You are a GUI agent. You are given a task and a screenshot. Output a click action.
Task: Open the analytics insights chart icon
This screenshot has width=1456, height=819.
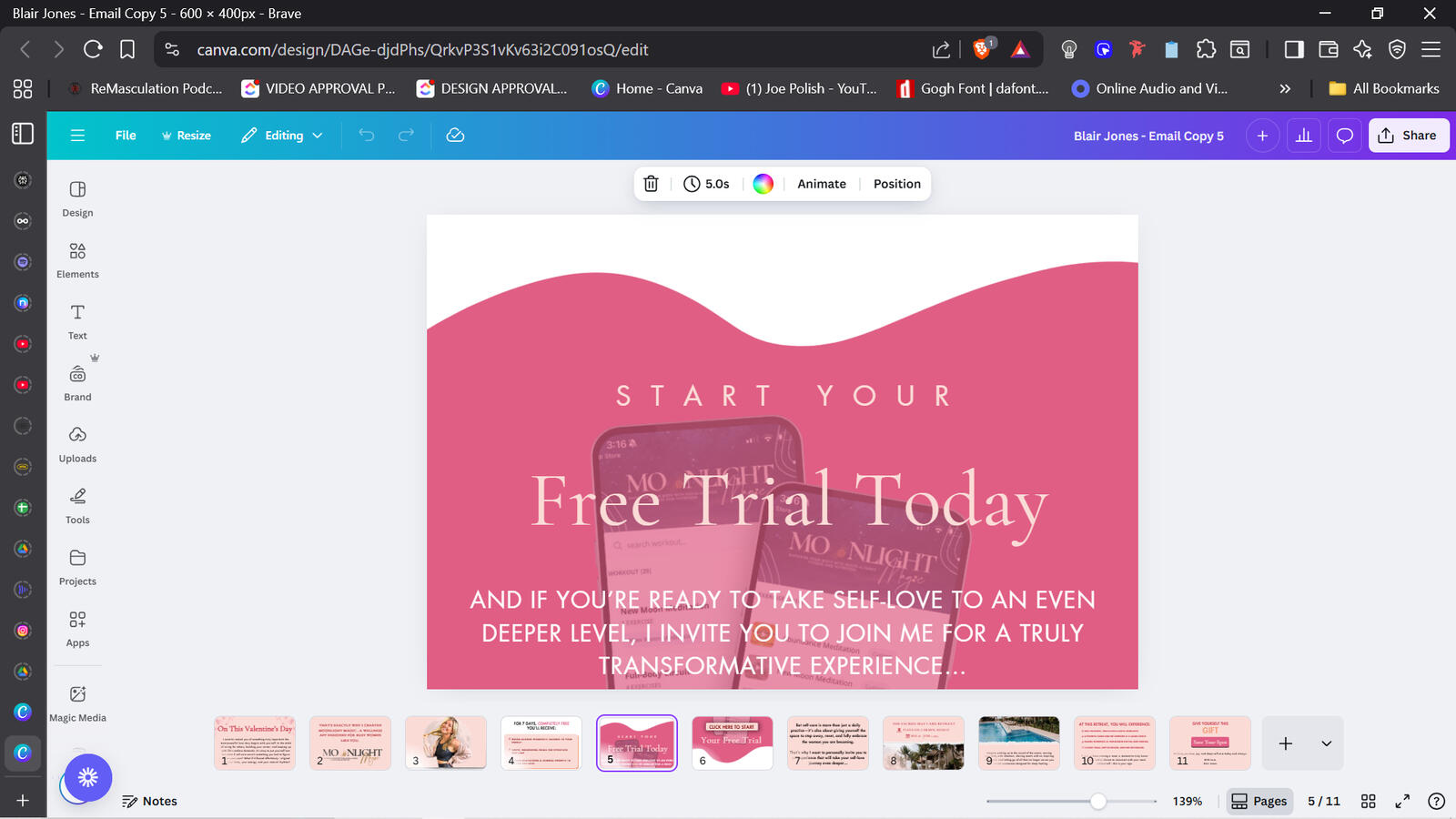(1304, 136)
